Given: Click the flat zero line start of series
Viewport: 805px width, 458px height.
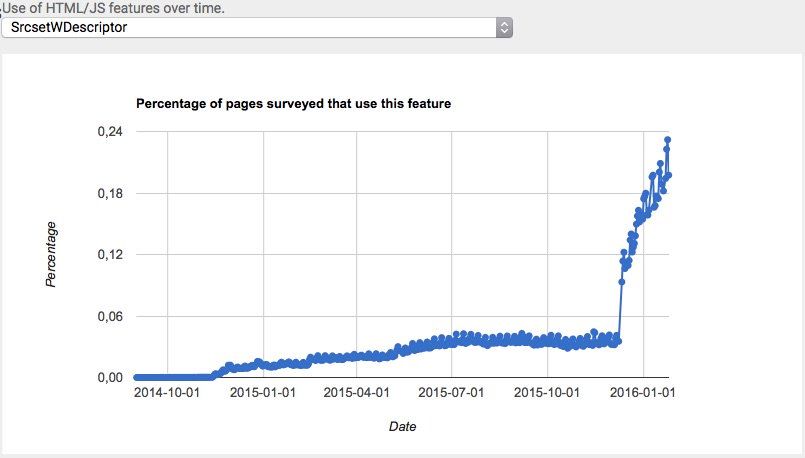Looking at the screenshot, I should coord(138,377).
